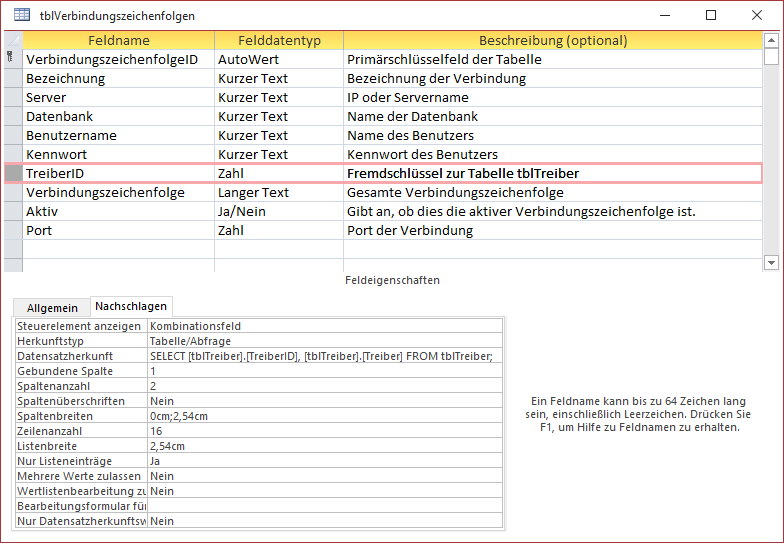The height and width of the screenshot is (543, 784).
Task: Select the Aktiv field name cell
Action: click(x=118, y=211)
